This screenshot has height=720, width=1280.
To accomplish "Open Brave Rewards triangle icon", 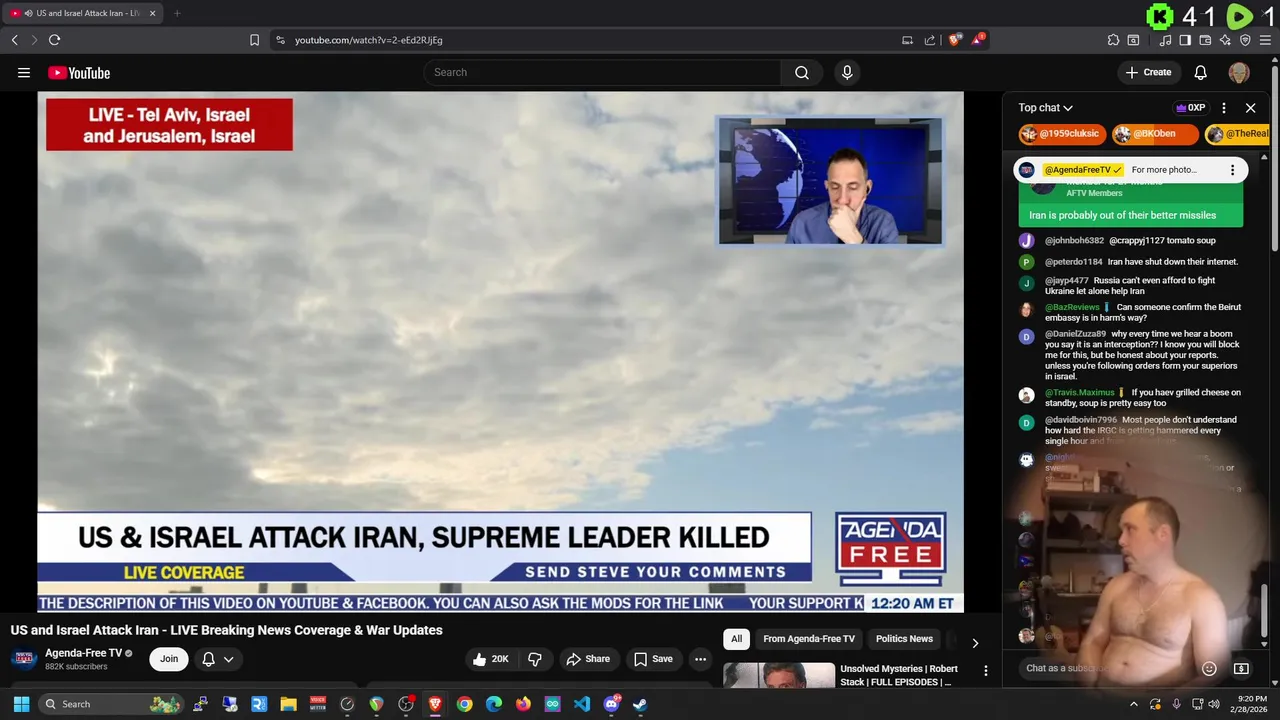I will click(x=978, y=40).
